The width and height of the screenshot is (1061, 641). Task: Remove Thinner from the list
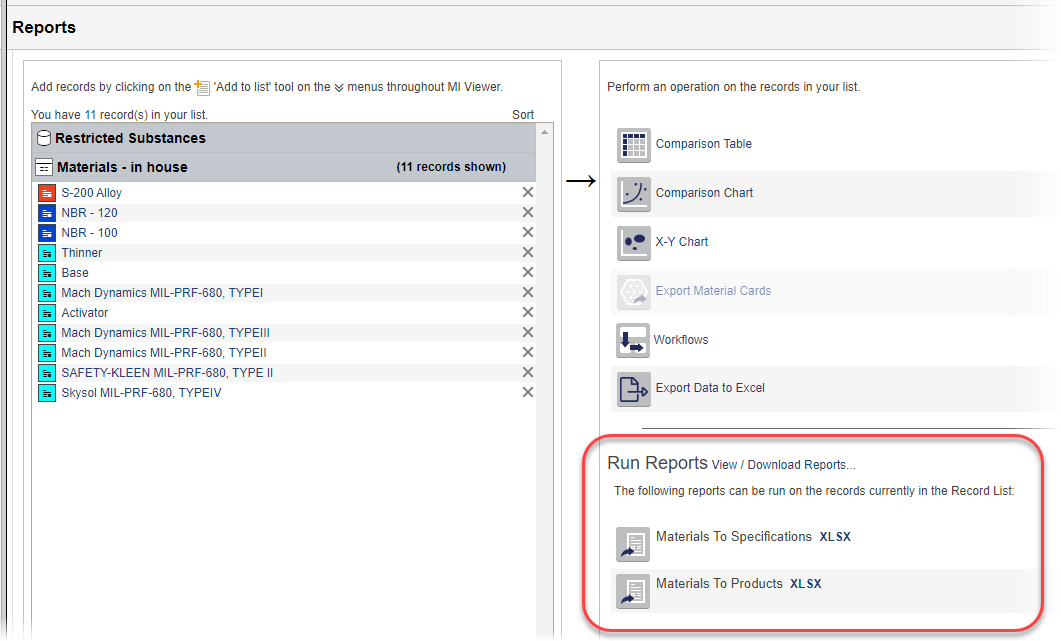(x=528, y=252)
